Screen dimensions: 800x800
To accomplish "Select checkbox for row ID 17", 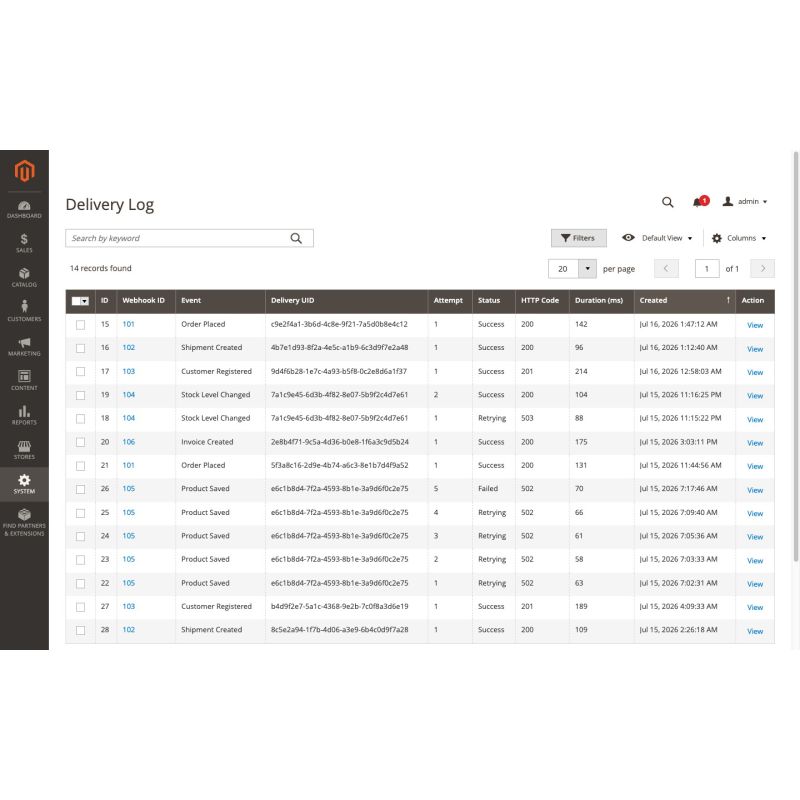I will coord(80,371).
